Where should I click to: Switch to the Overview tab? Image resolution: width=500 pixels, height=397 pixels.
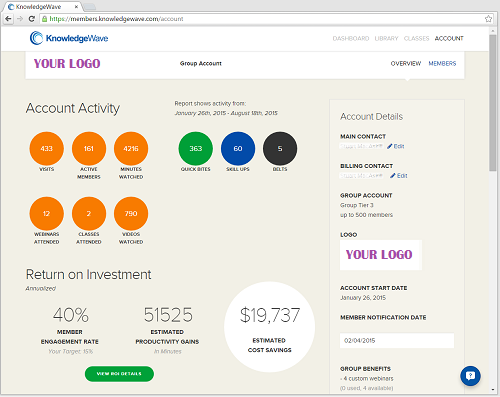[406, 63]
